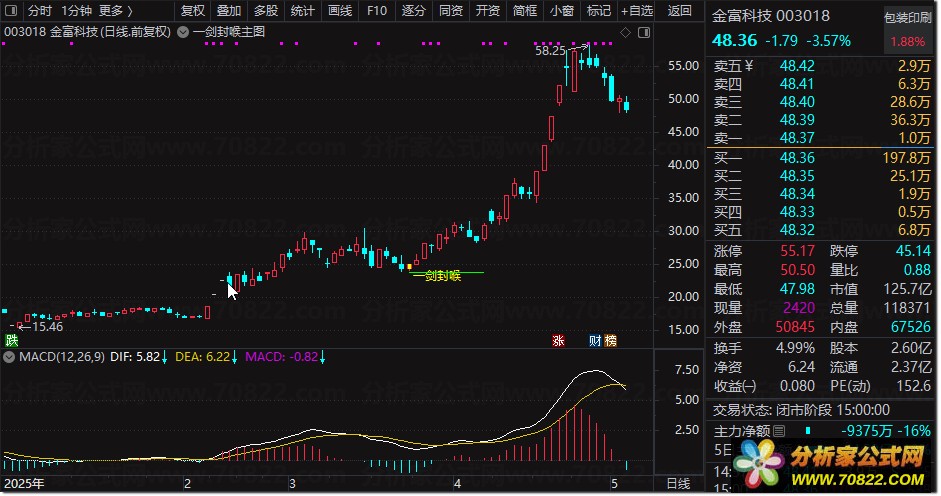Image resolution: width=941 pixels, height=496 pixels.
Task: Click the red 涨 marker icon
Action: pos(558,340)
